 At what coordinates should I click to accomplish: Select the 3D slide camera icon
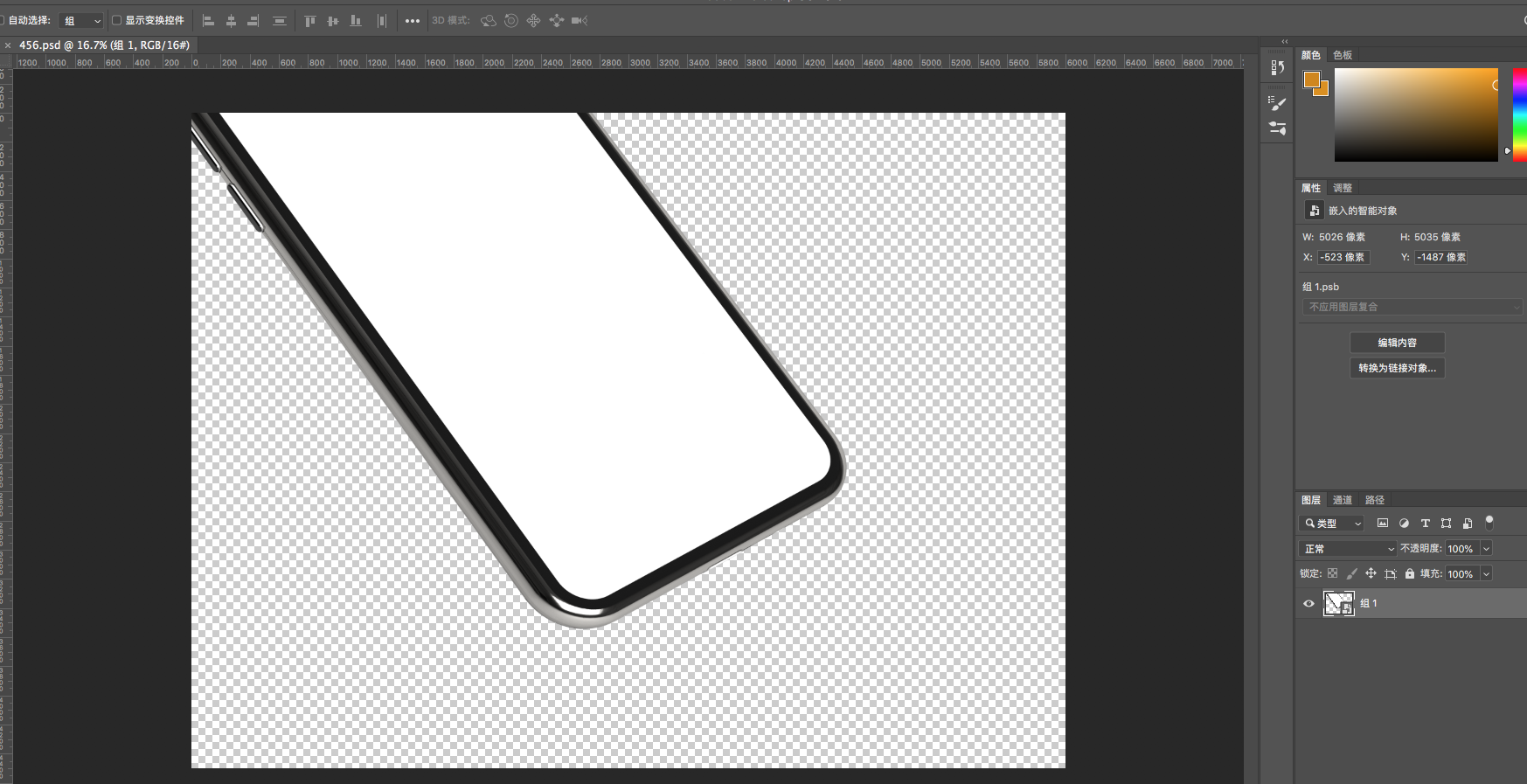click(x=556, y=20)
